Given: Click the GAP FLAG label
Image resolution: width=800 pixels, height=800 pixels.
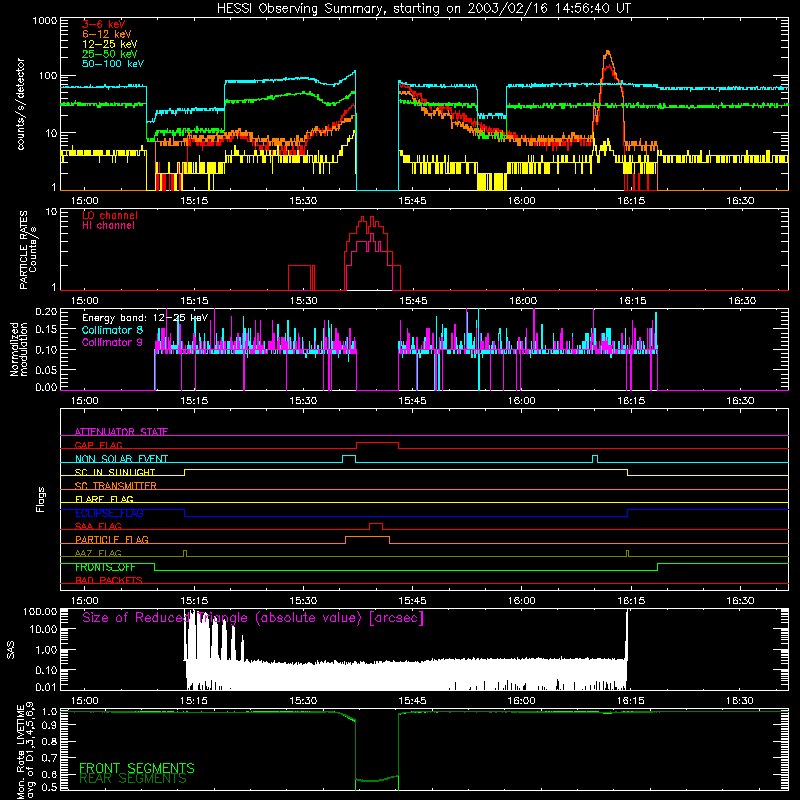Looking at the screenshot, I should coord(98,445).
